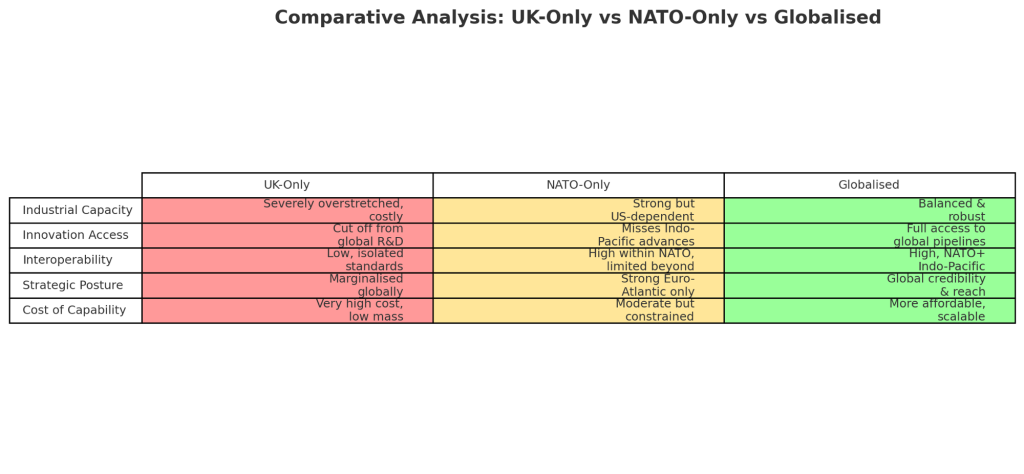Select the Interoperability row label
Image resolution: width=1024 pixels, height=474 pixels.
(76, 260)
